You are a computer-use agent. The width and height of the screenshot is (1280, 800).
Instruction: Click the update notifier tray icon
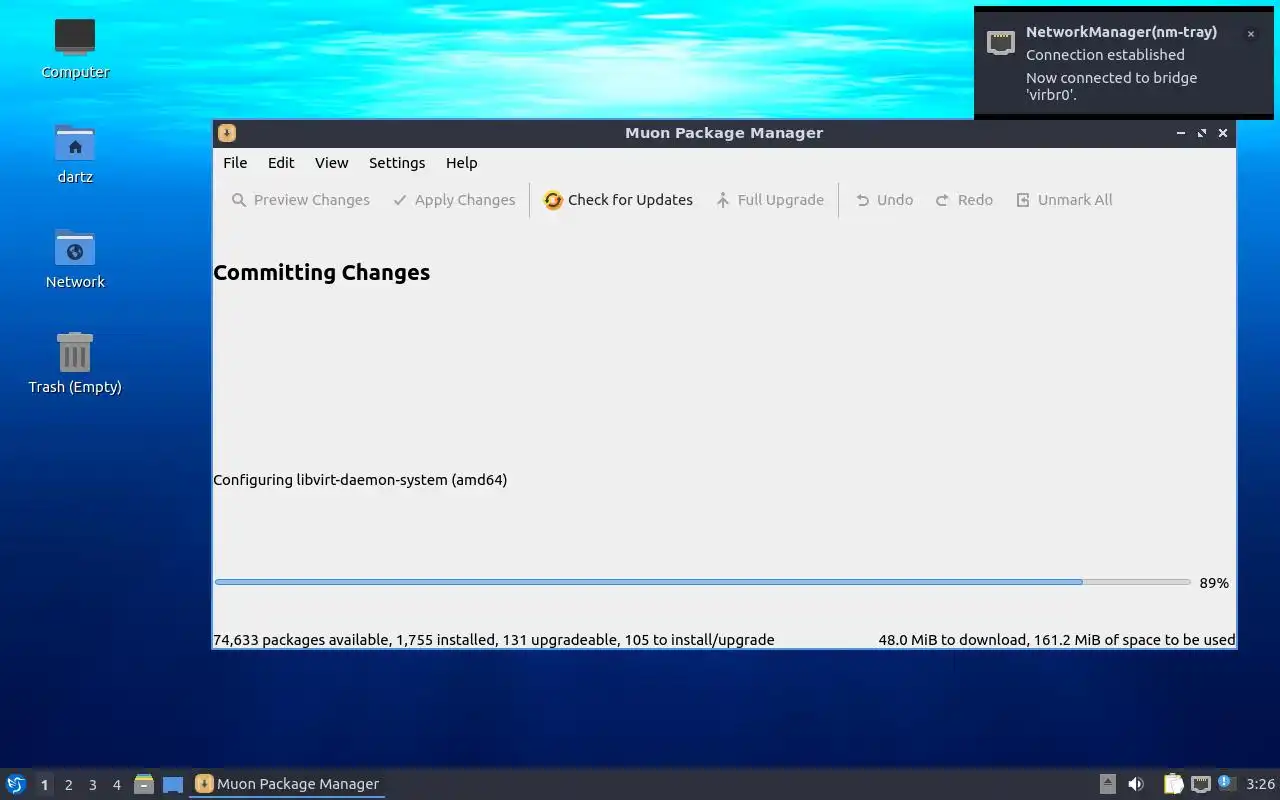pos(1227,783)
